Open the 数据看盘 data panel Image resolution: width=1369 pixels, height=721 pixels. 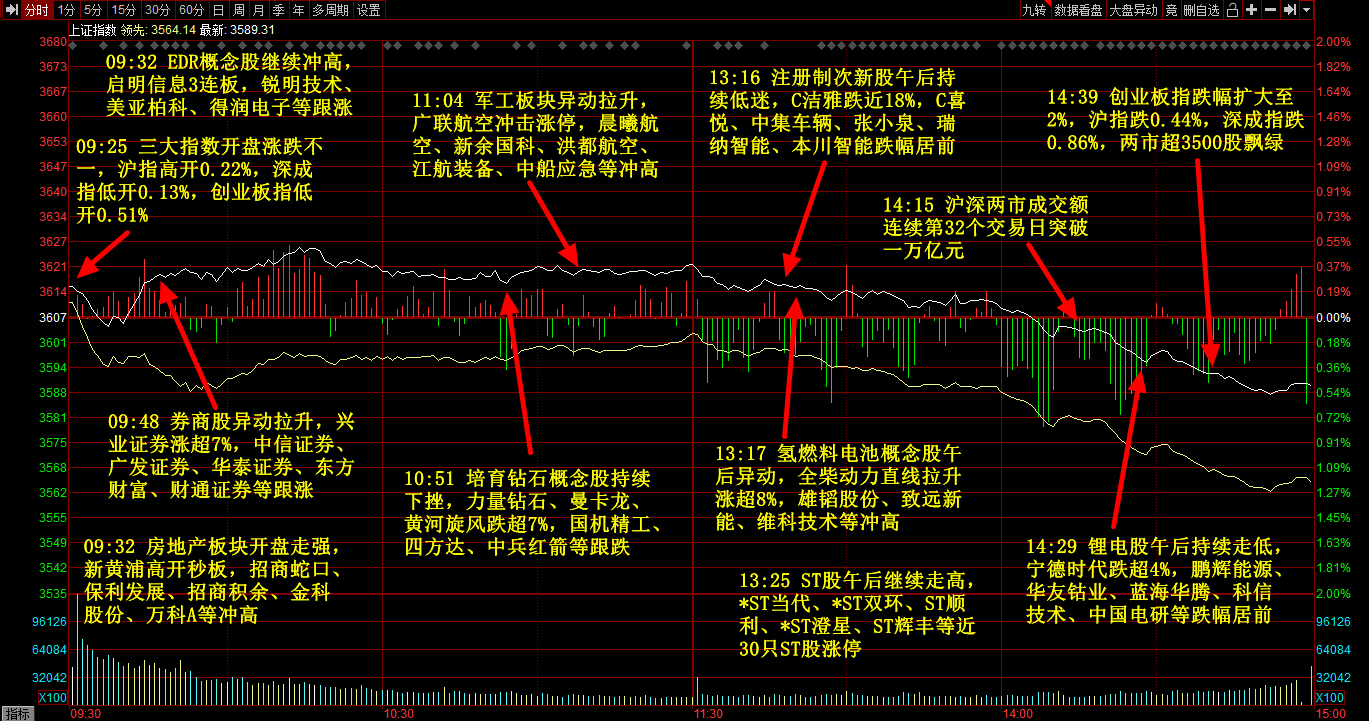point(1078,10)
